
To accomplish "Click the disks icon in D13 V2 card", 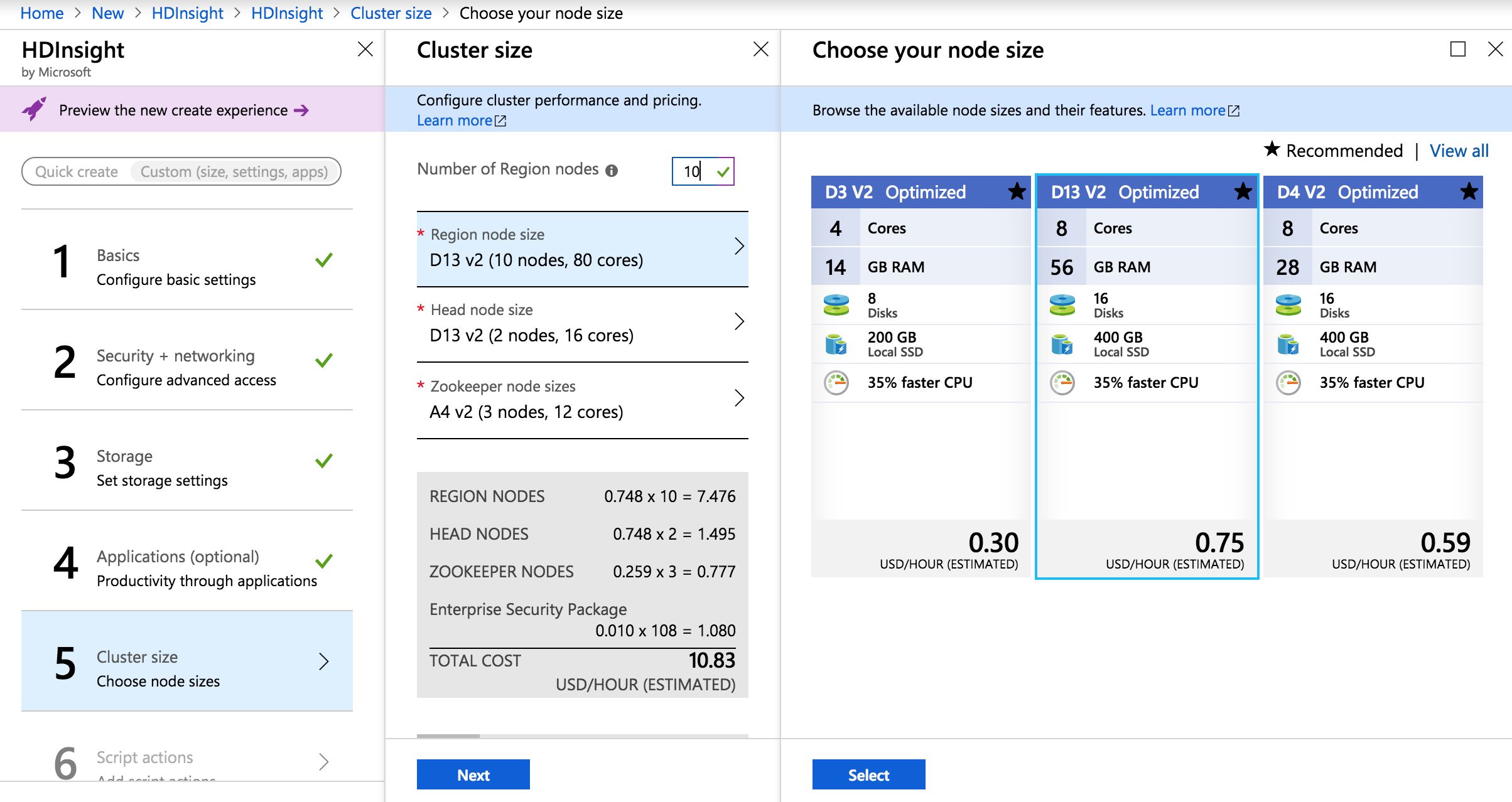I will [x=1062, y=305].
